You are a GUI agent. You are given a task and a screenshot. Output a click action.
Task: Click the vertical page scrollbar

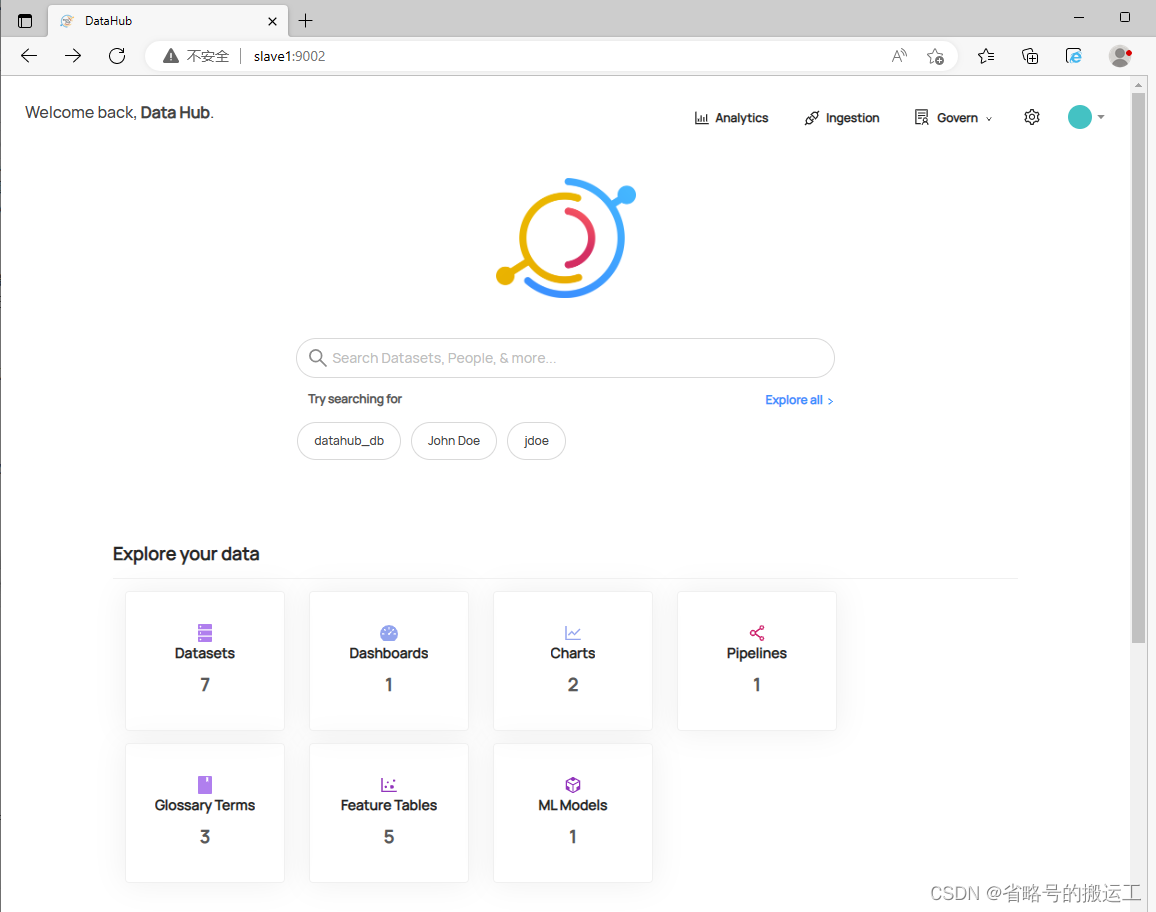(1138, 367)
